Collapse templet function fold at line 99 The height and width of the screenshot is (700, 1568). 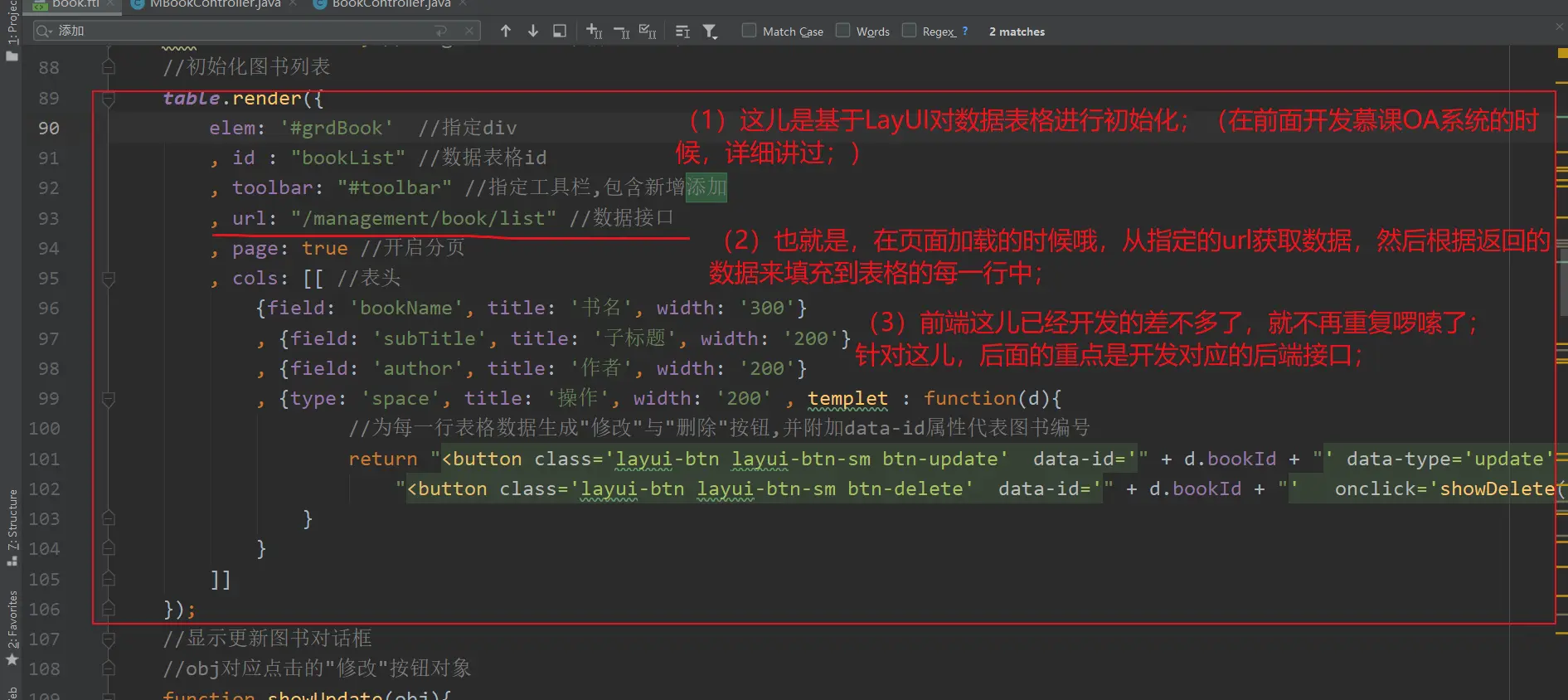tap(109, 399)
